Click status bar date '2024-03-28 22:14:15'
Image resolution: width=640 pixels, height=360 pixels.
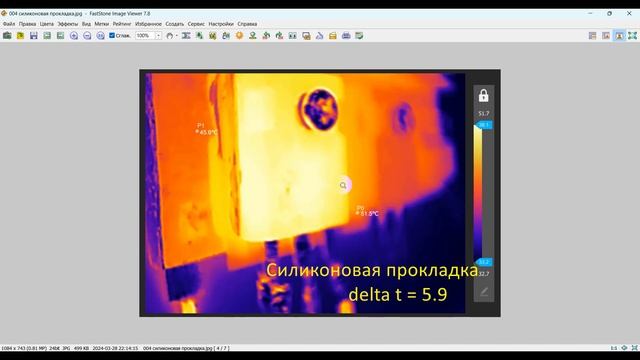click(115, 349)
